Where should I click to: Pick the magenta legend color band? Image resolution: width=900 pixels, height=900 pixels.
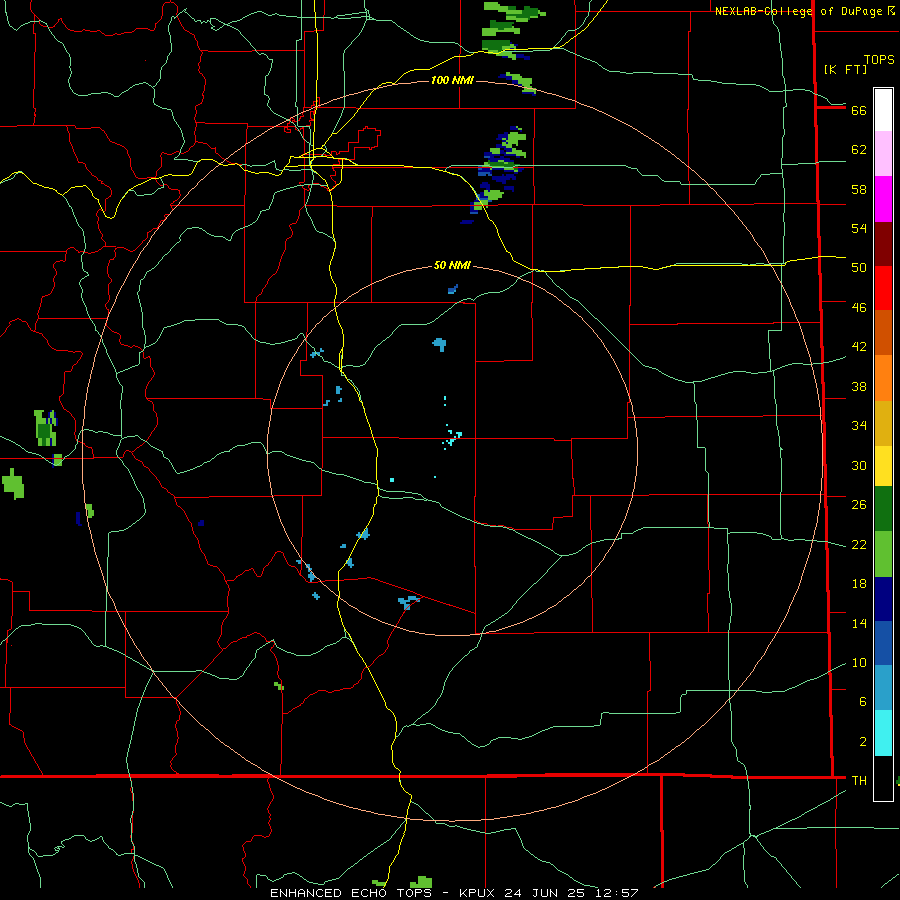883,199
